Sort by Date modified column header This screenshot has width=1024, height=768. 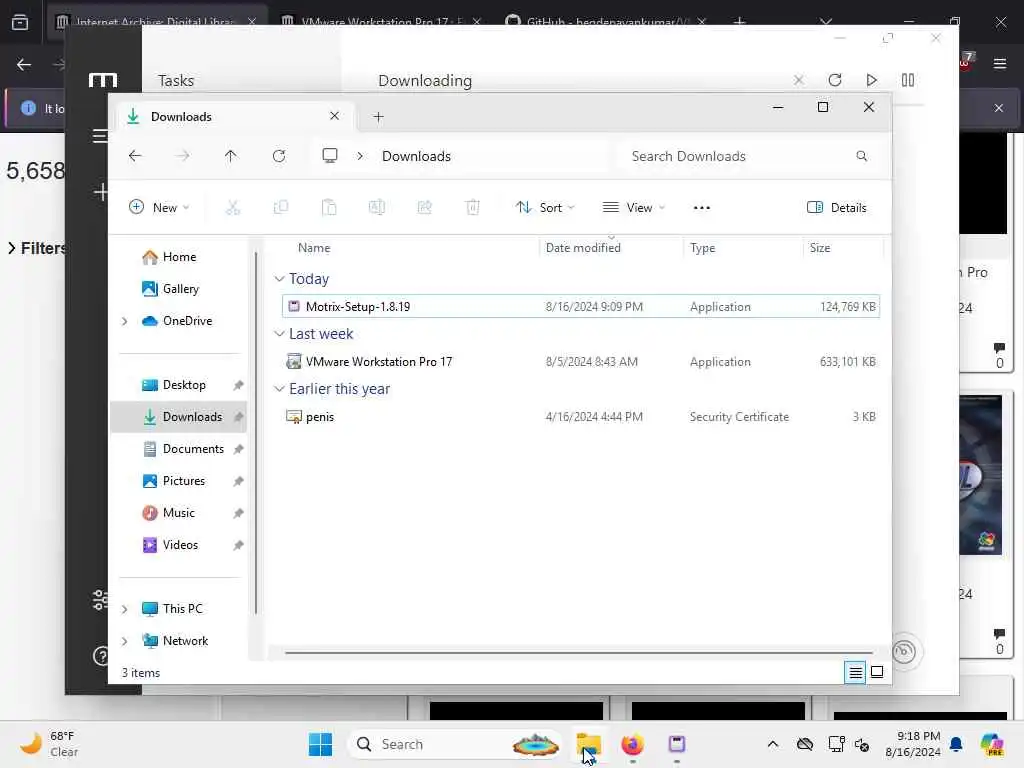pos(583,248)
